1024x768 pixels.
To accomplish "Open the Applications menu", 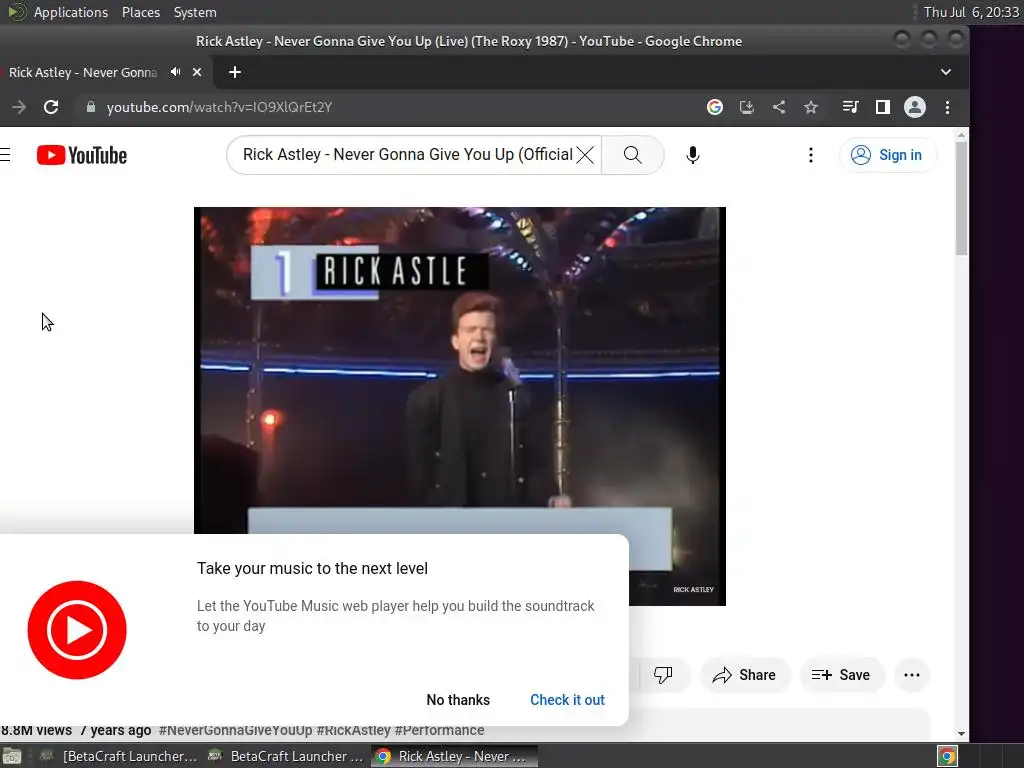I will (71, 12).
